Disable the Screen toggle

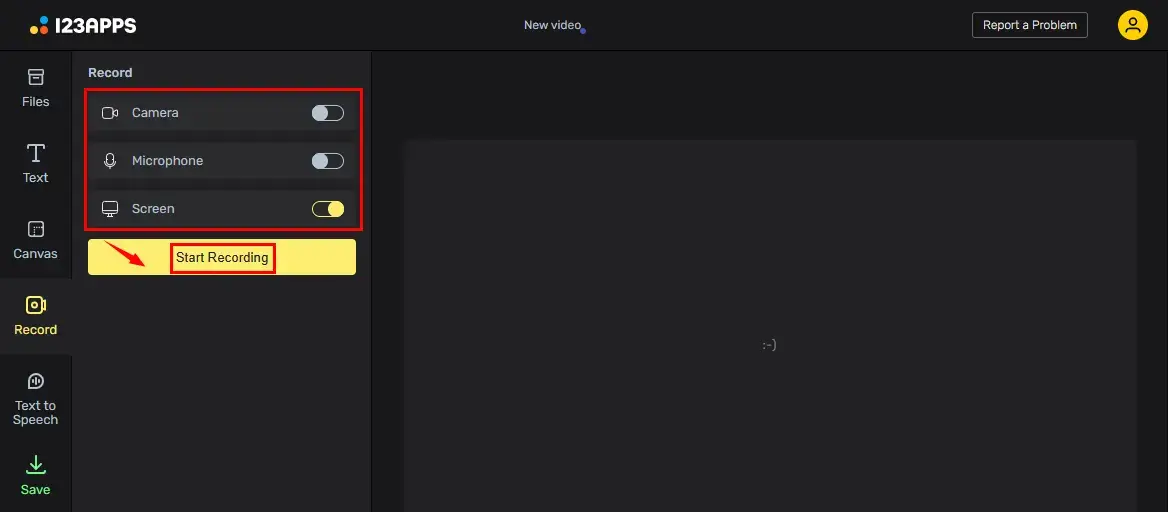[x=327, y=209]
